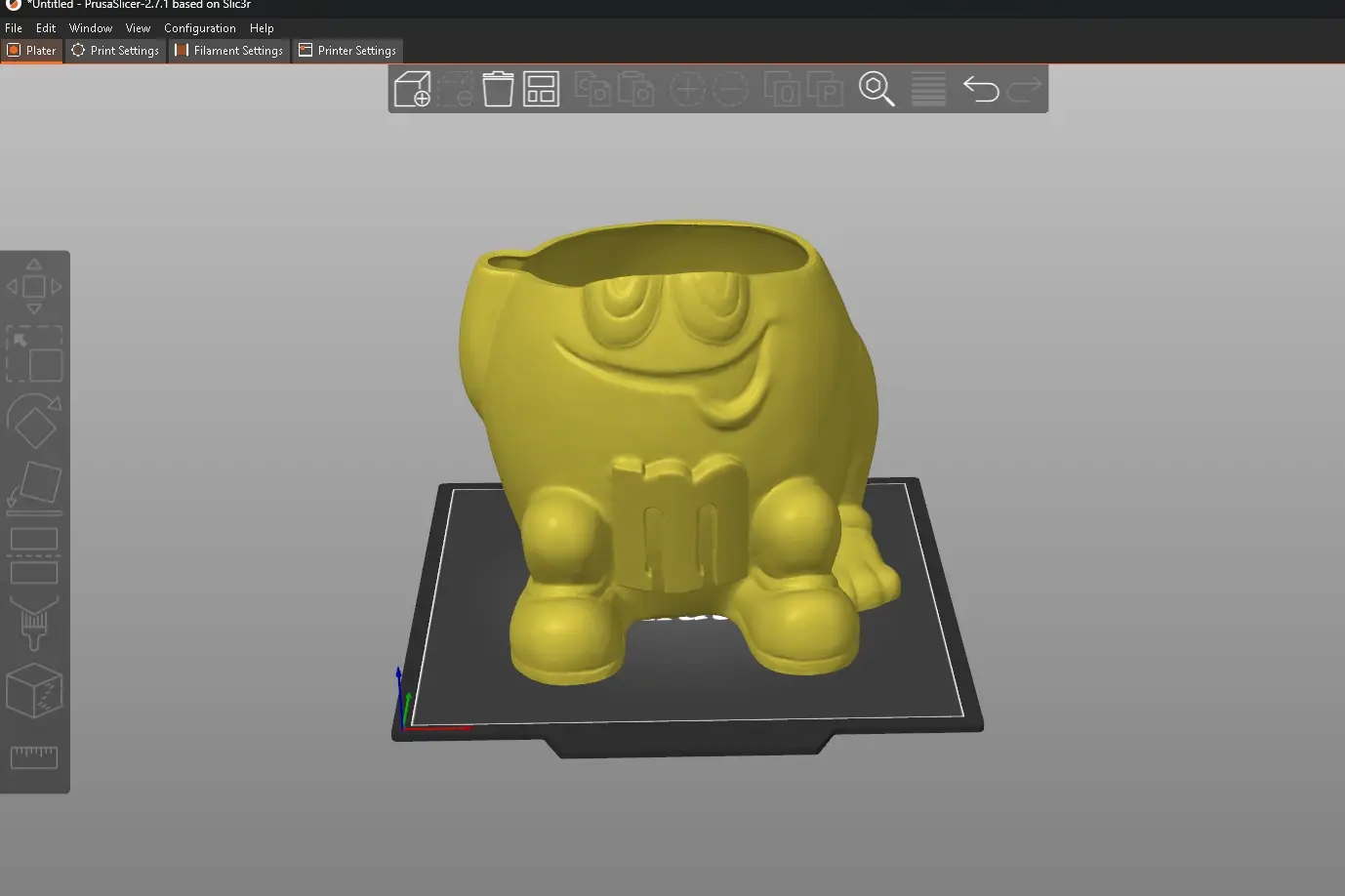Remove an instance with the minus circle icon
1345x896 pixels.
[x=730, y=89]
